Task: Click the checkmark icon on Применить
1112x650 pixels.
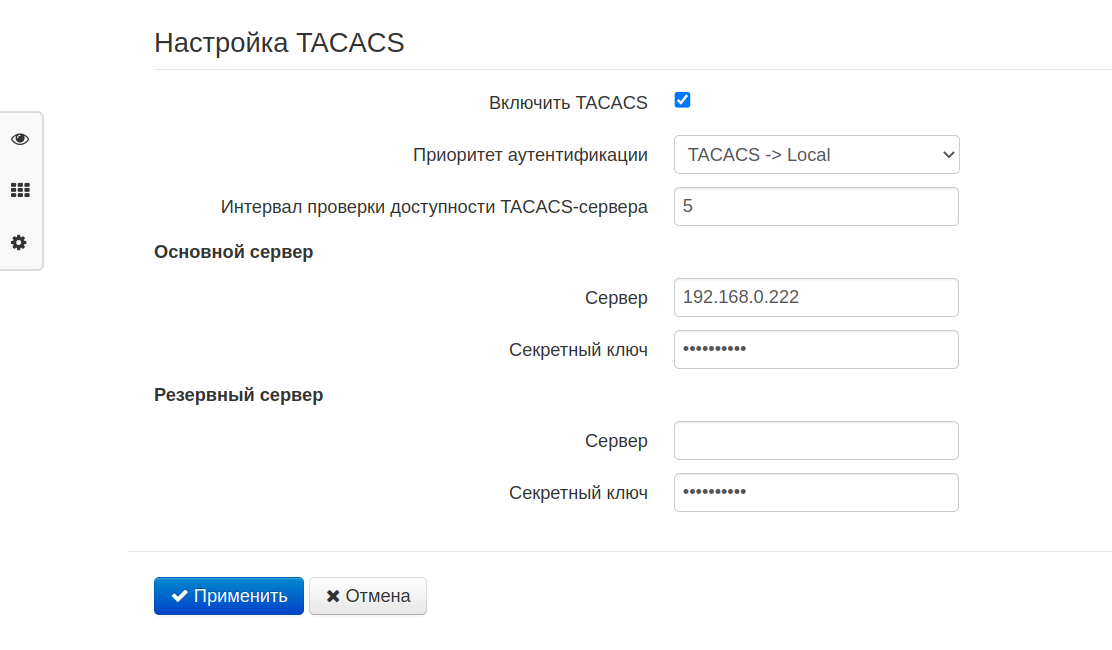Action: (180, 596)
